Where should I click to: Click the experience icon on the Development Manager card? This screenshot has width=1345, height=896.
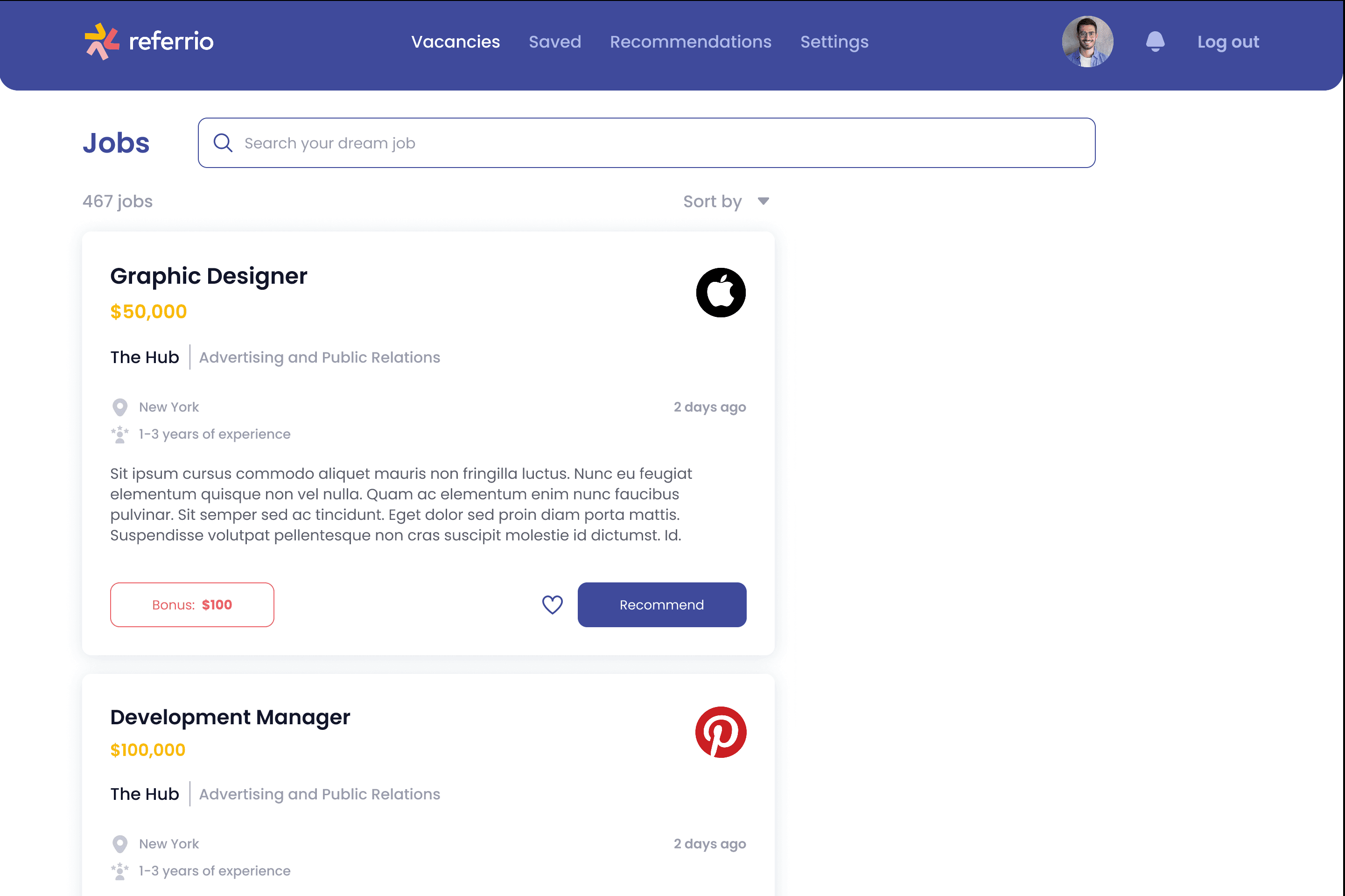click(119, 870)
